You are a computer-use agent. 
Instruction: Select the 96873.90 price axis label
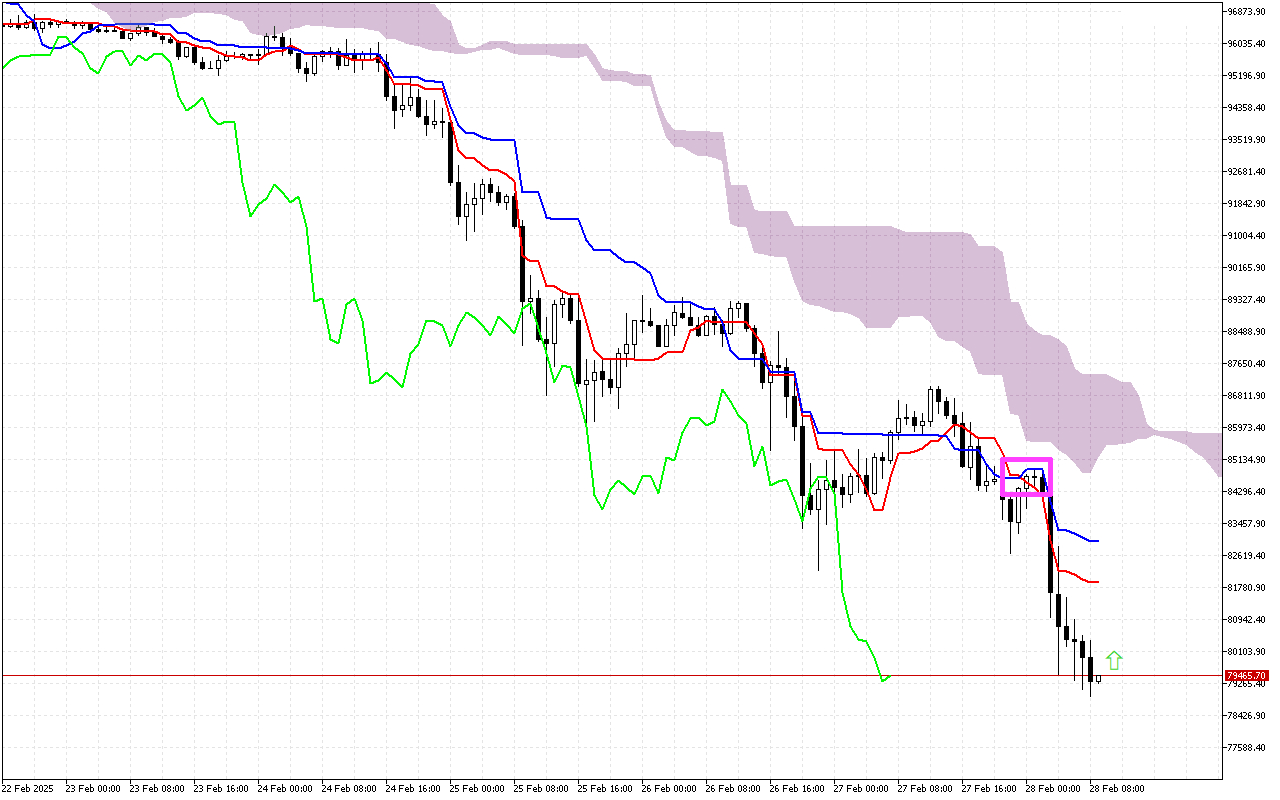[1248, 12]
